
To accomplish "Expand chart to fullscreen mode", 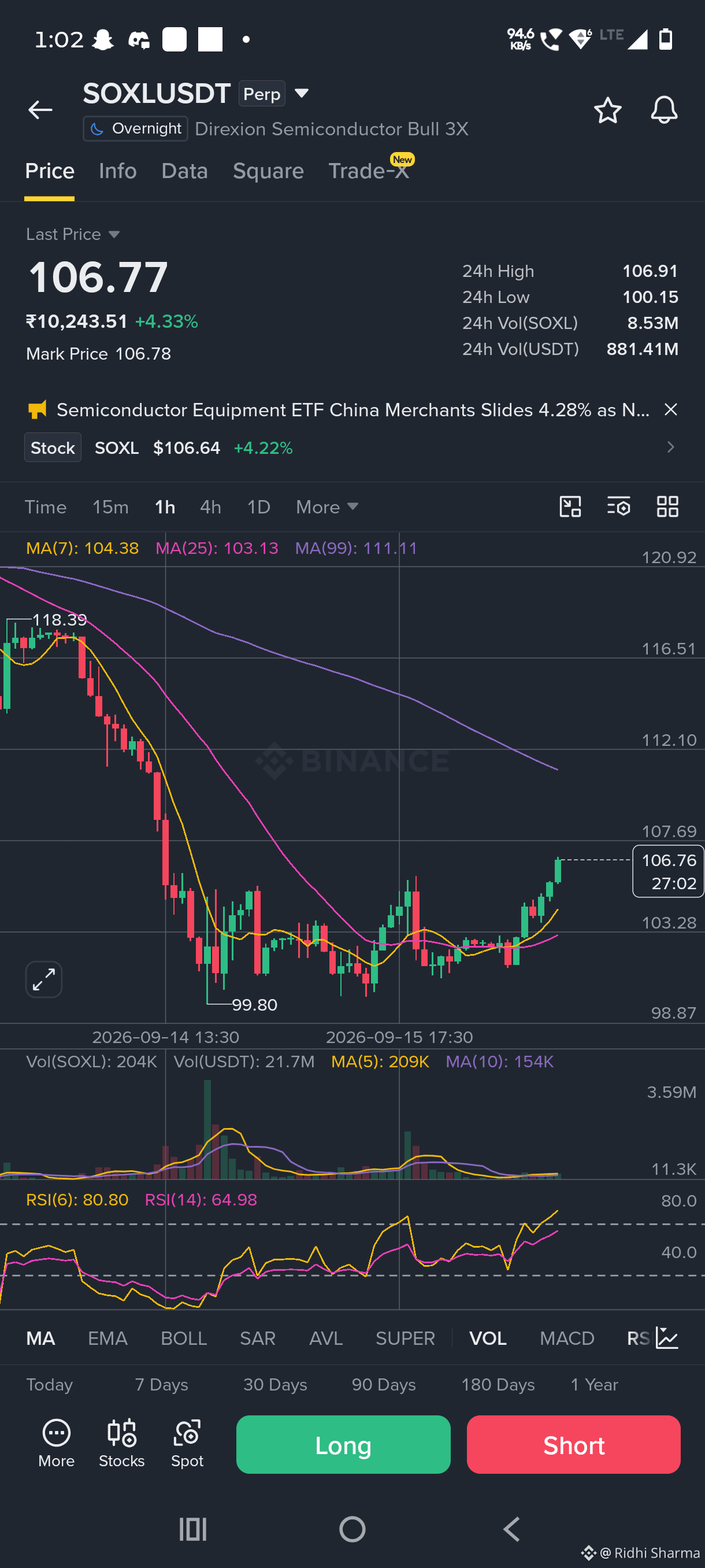I will pyautogui.click(x=44, y=979).
